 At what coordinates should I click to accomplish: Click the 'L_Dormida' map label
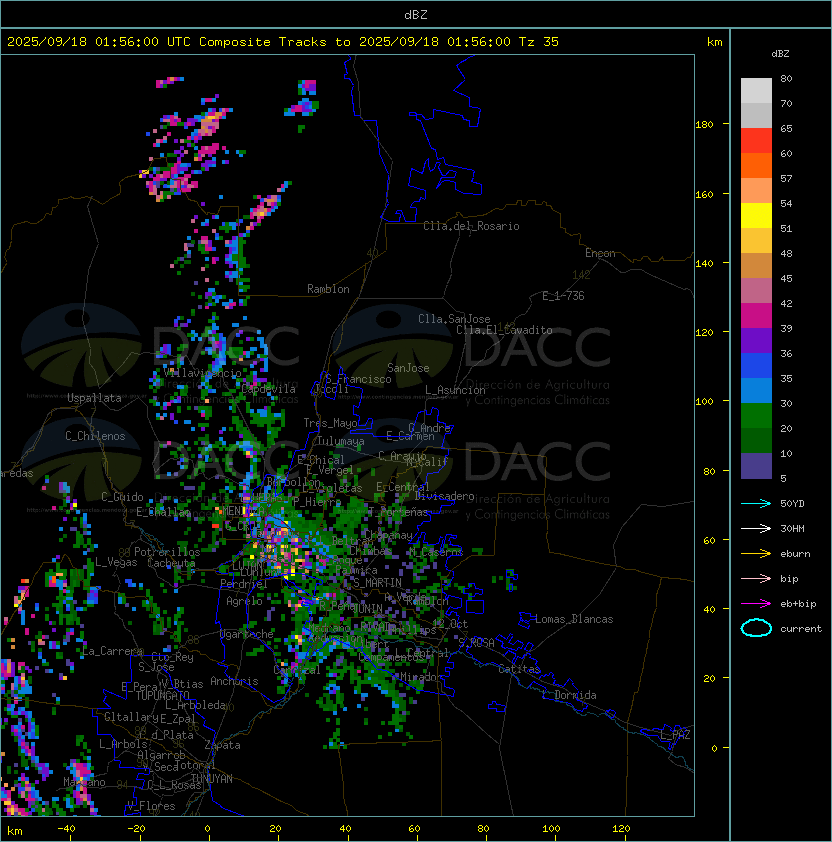pyautogui.click(x=569, y=695)
